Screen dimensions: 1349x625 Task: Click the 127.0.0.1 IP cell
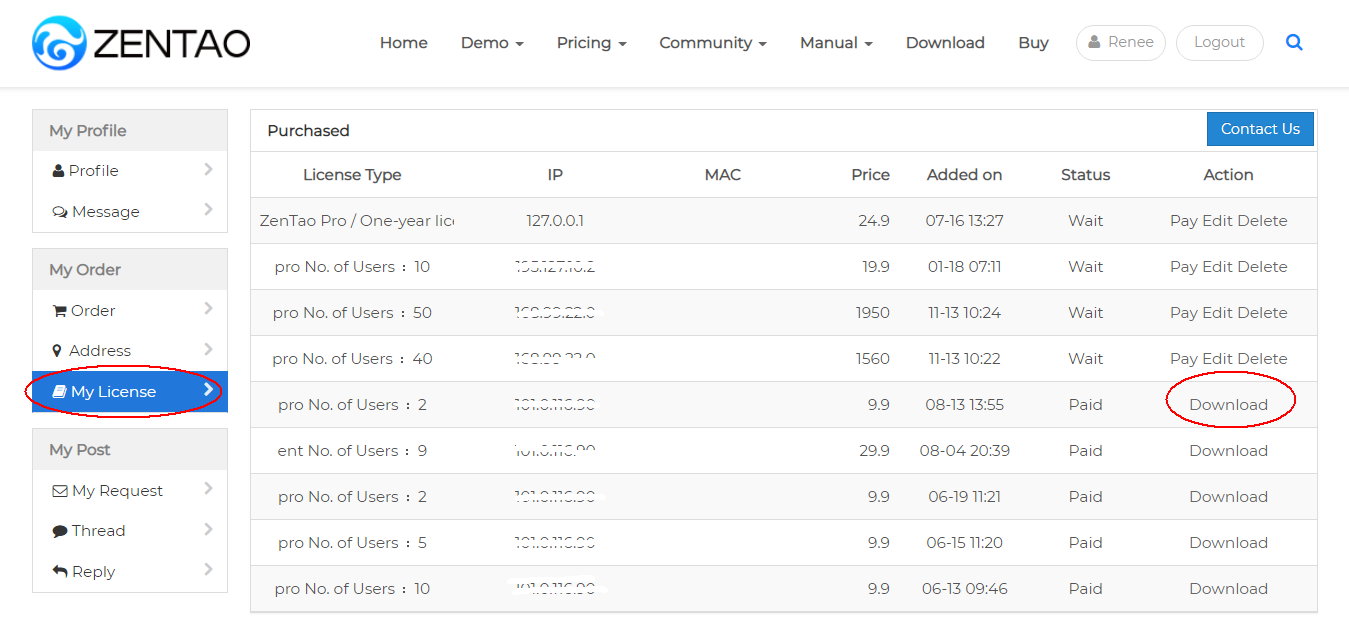click(x=555, y=221)
